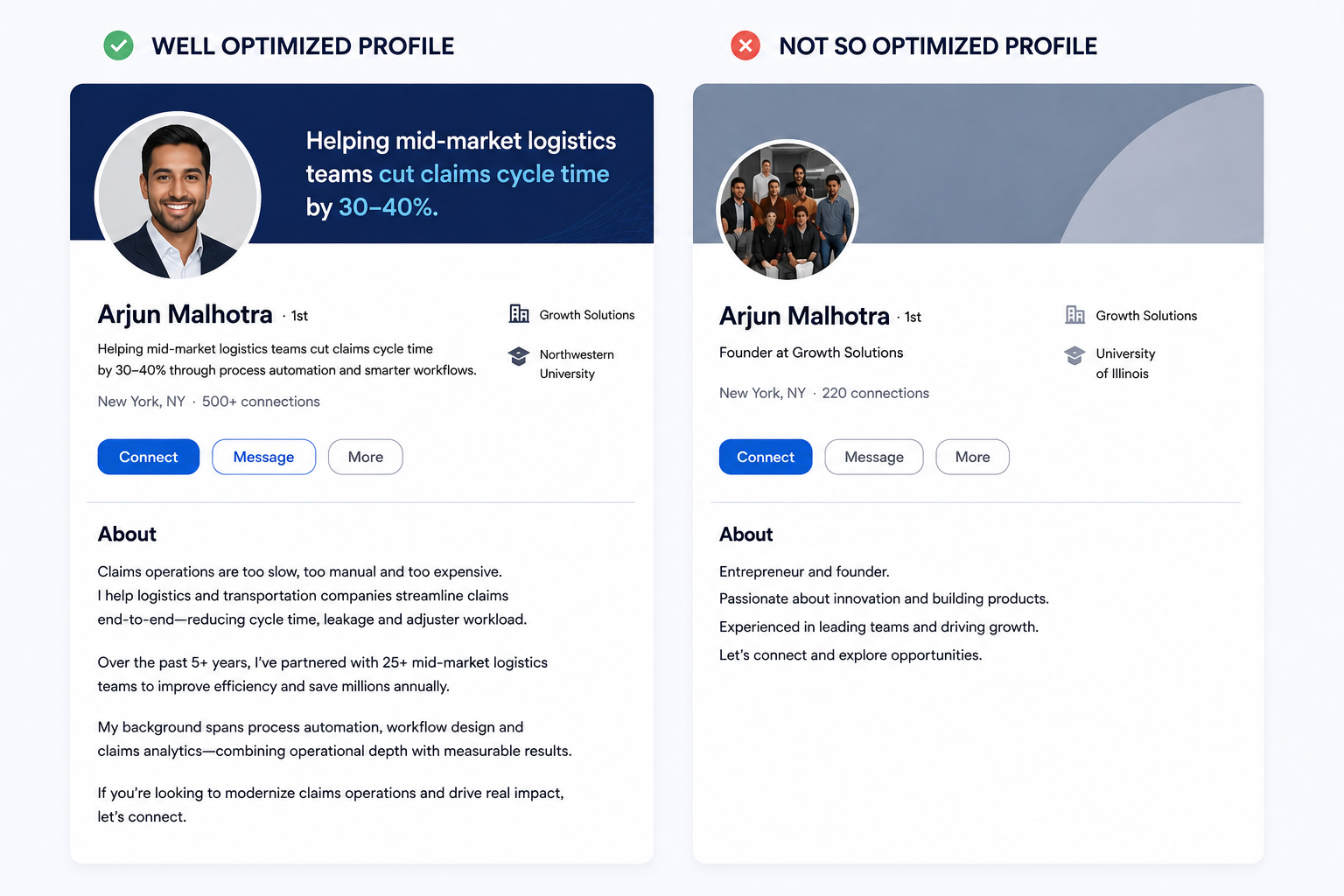Click Connect in the well optimized profile

(x=149, y=457)
